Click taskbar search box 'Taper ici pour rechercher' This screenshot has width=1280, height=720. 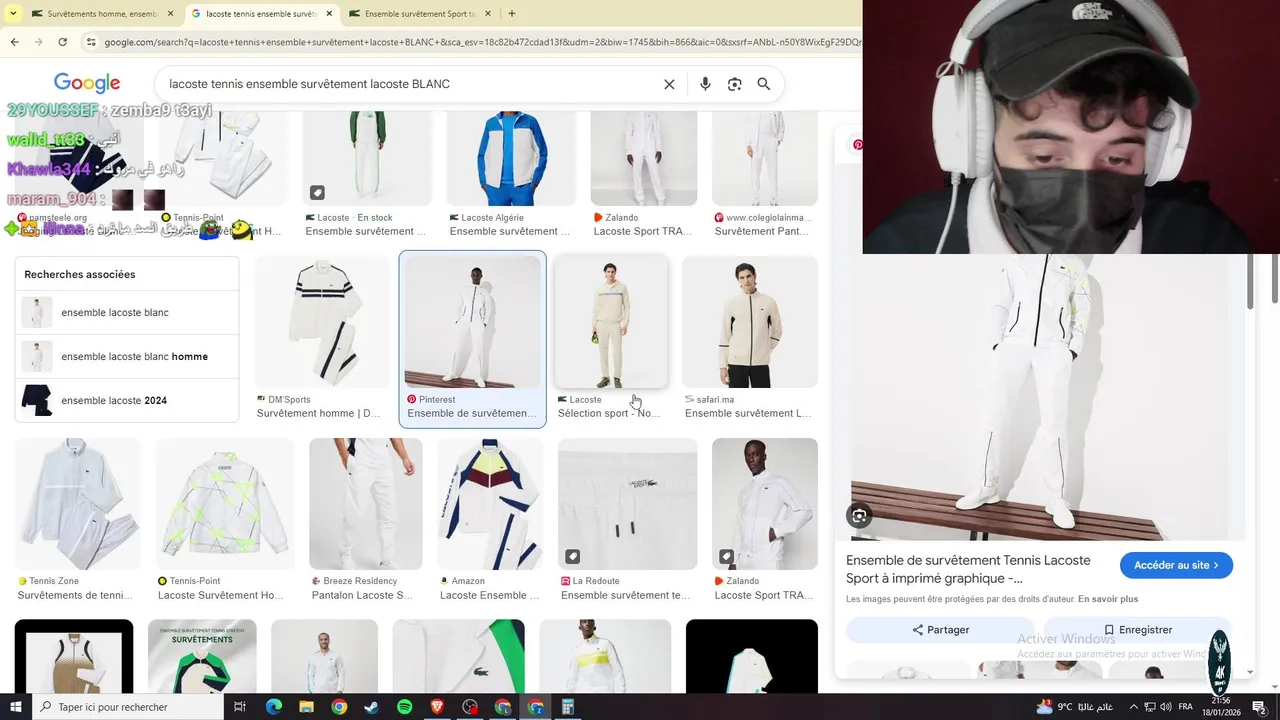(127, 707)
